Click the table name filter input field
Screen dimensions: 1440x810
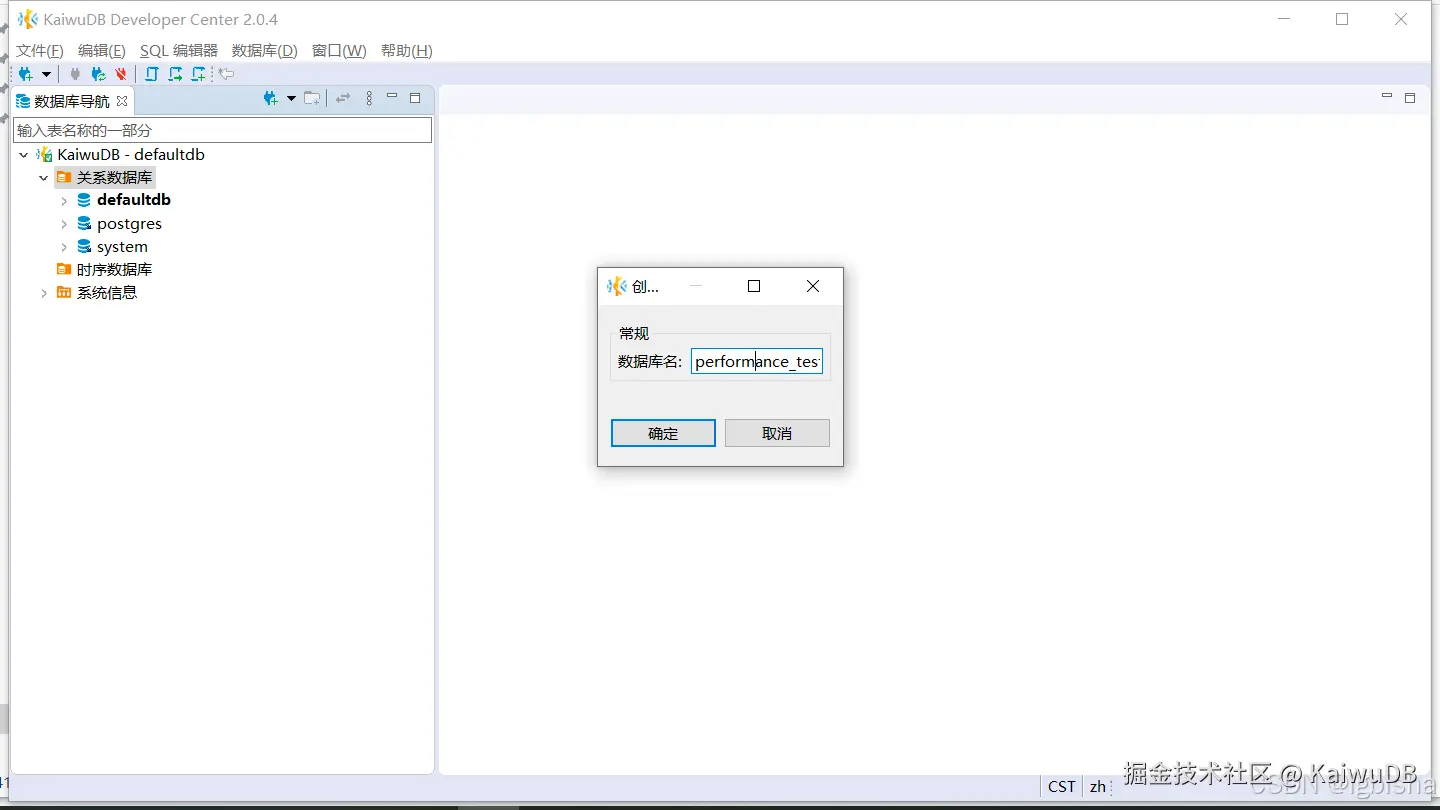(x=223, y=130)
